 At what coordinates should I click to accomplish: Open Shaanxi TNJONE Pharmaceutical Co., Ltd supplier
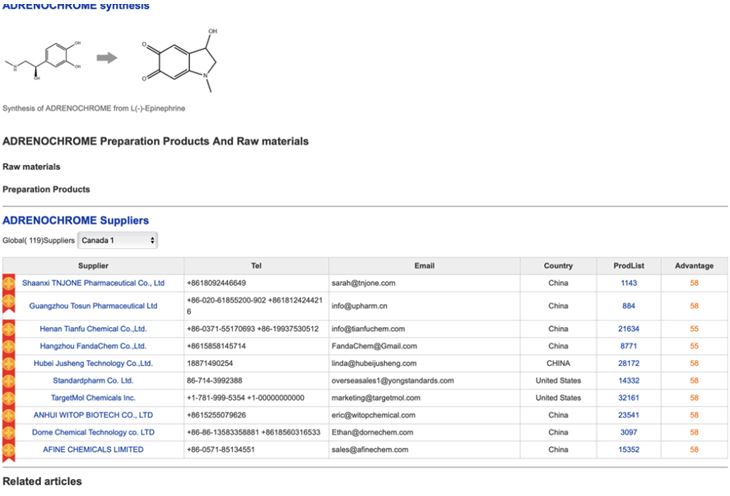coord(93,283)
